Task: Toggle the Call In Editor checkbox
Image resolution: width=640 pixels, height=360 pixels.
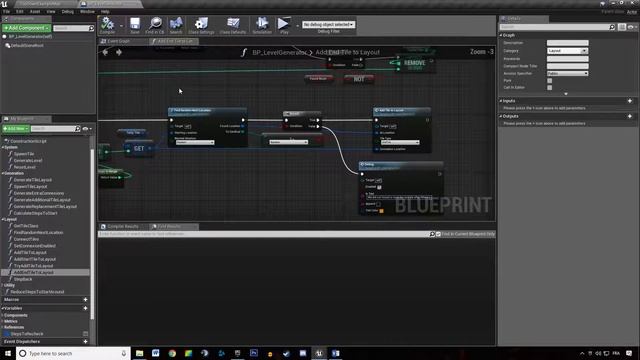Action: pyautogui.click(x=549, y=88)
